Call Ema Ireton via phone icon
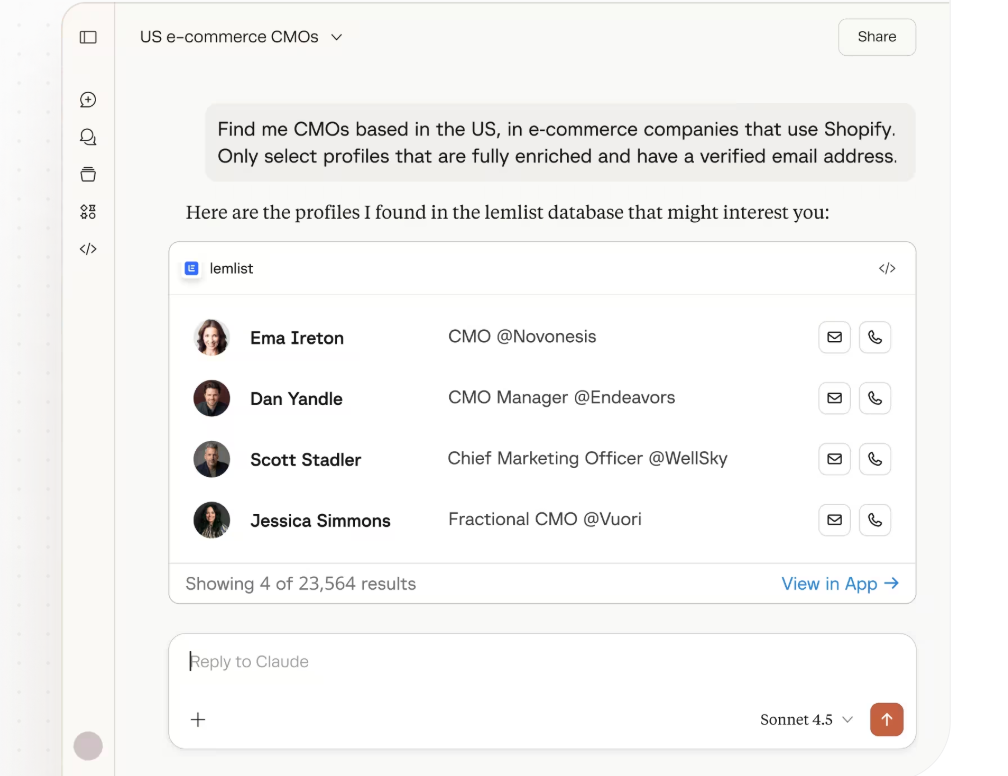This screenshot has height=776, width=1008. (x=875, y=337)
